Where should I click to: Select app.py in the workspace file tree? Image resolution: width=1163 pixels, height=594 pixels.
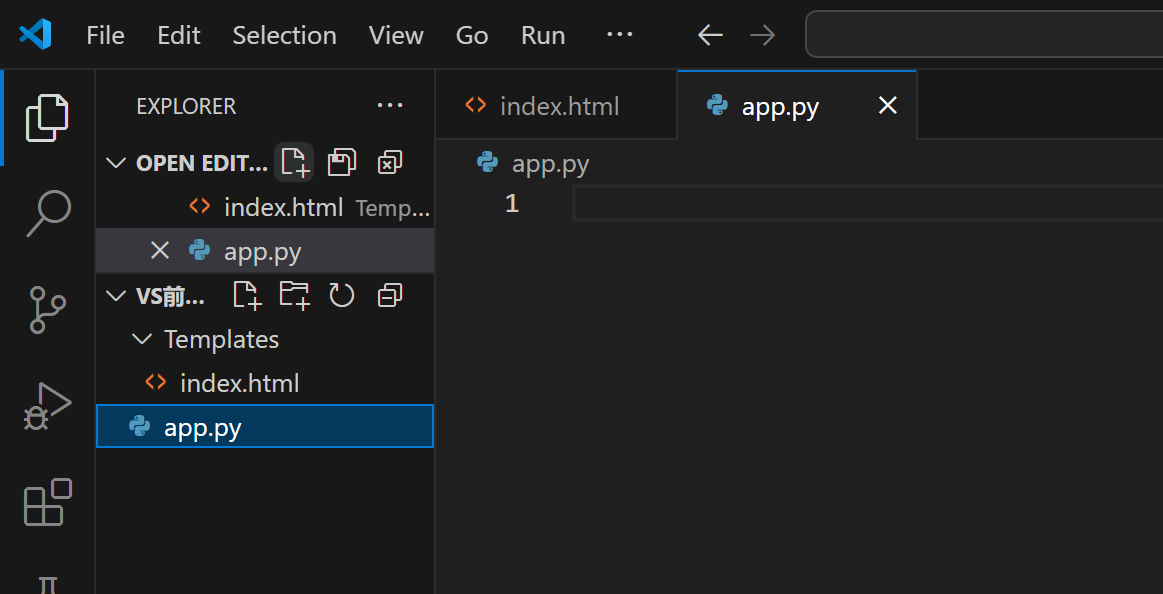pos(265,426)
